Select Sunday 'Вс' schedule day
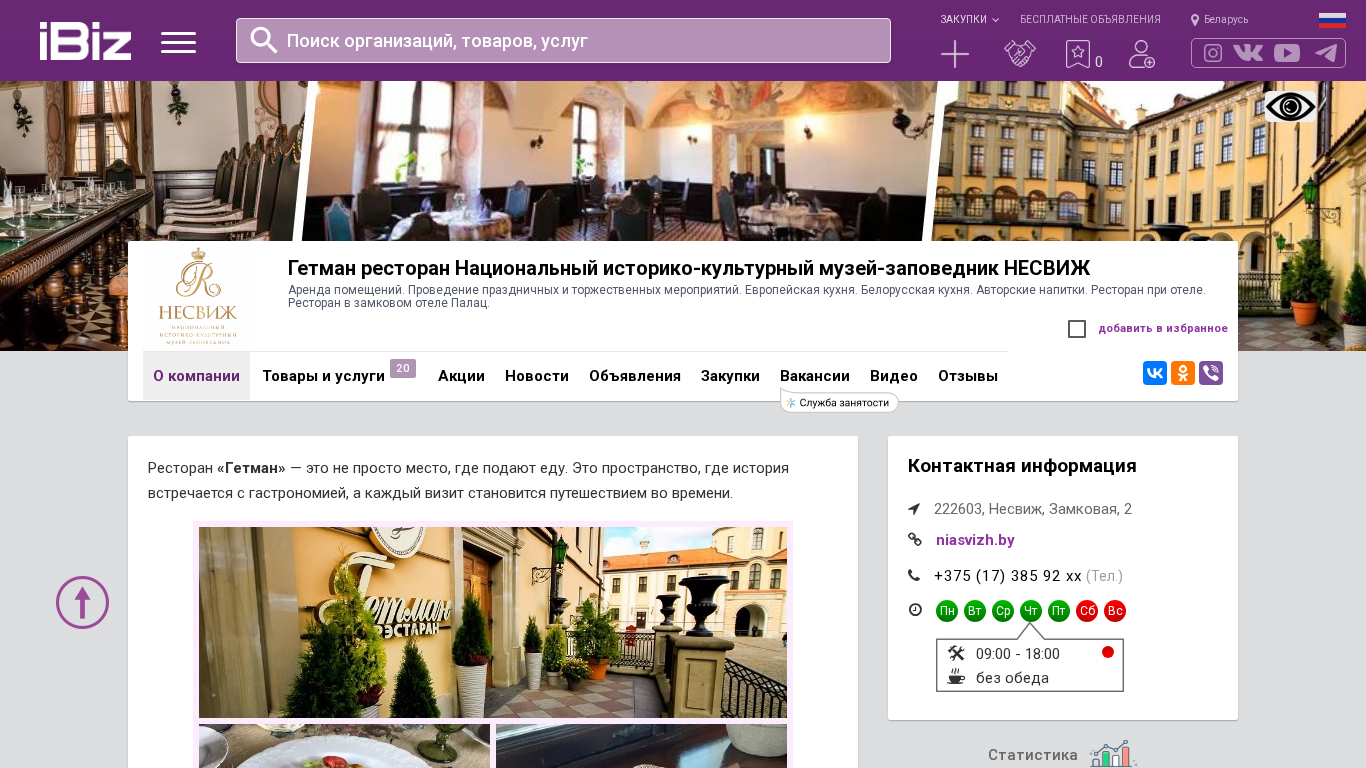This screenshot has width=1366, height=768. tap(1115, 611)
